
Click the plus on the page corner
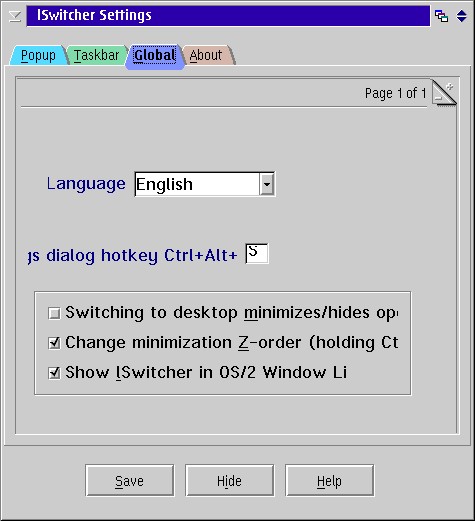(x=450, y=87)
